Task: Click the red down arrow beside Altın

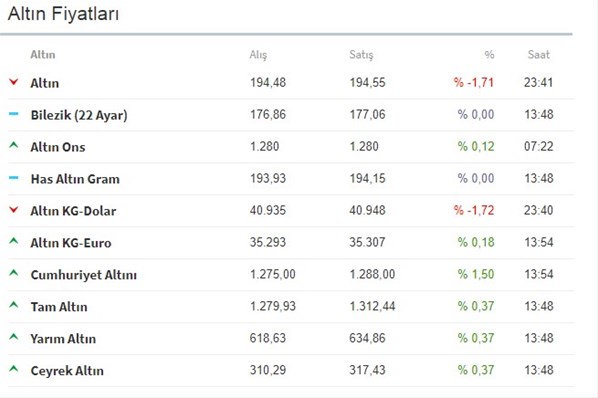Action: point(14,82)
